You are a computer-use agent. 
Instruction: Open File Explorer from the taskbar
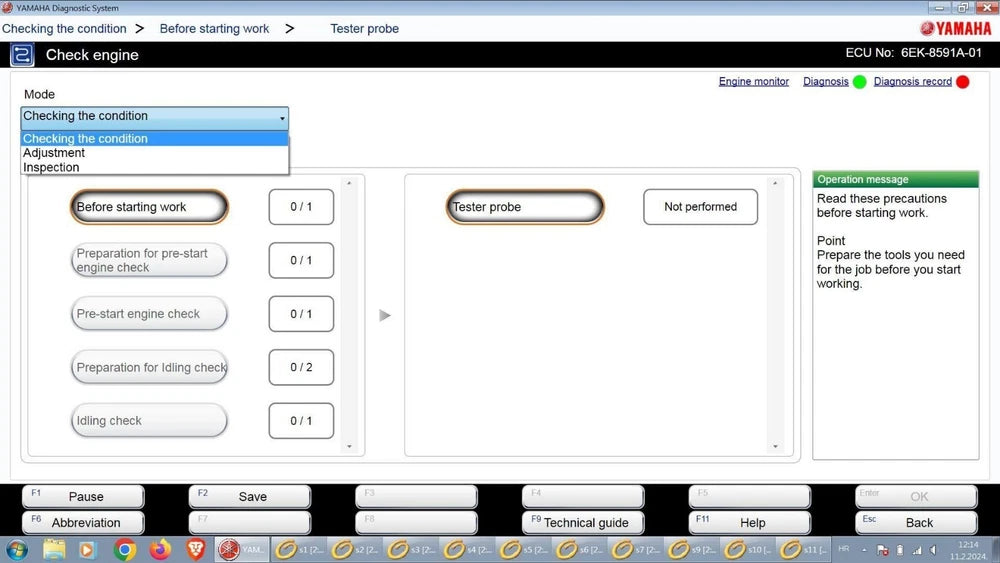tap(54, 550)
